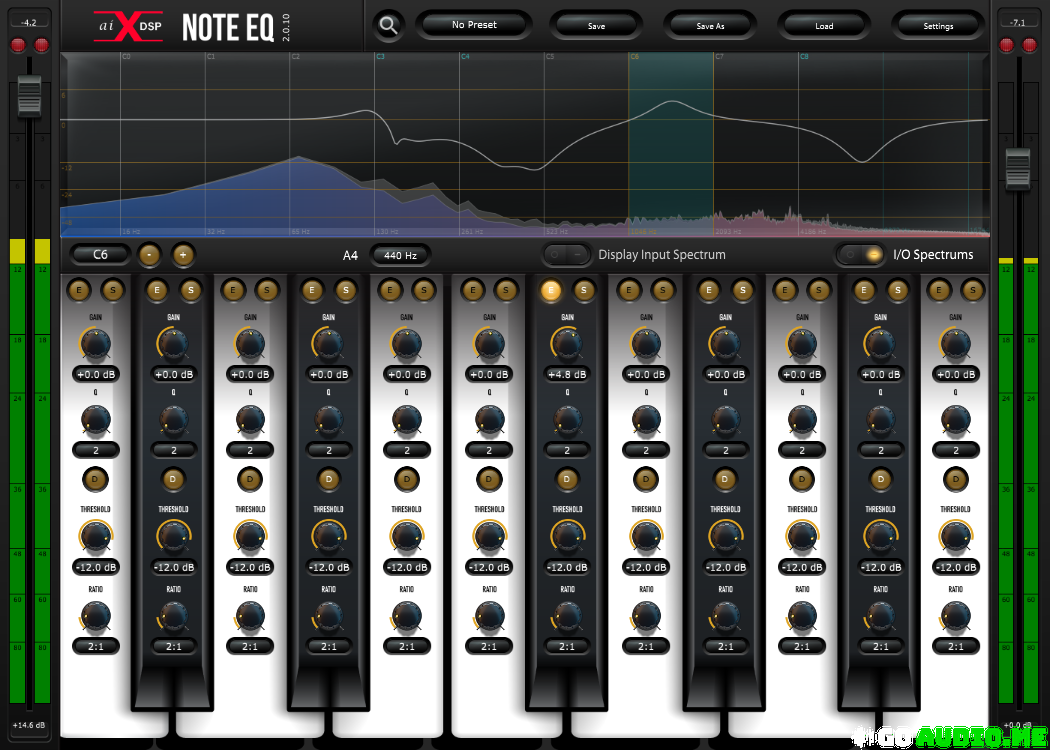1050x750 pixels.
Task: Click the ratio knob on the leftmost white key
Action: click(x=96, y=616)
